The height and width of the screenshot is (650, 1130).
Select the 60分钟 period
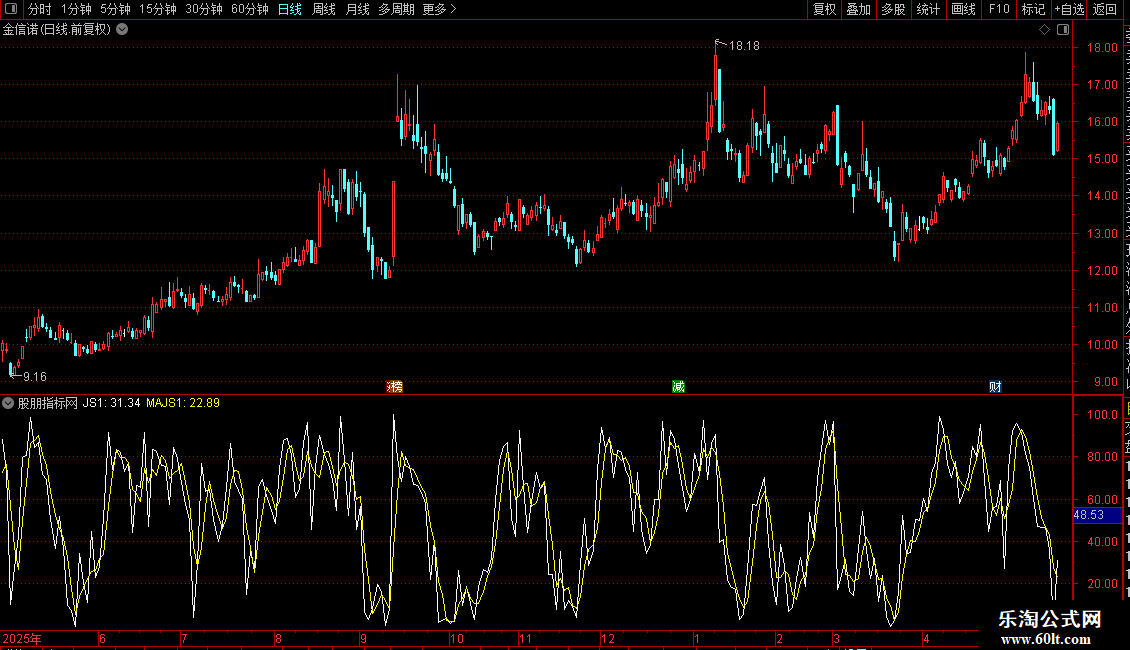(x=250, y=9)
